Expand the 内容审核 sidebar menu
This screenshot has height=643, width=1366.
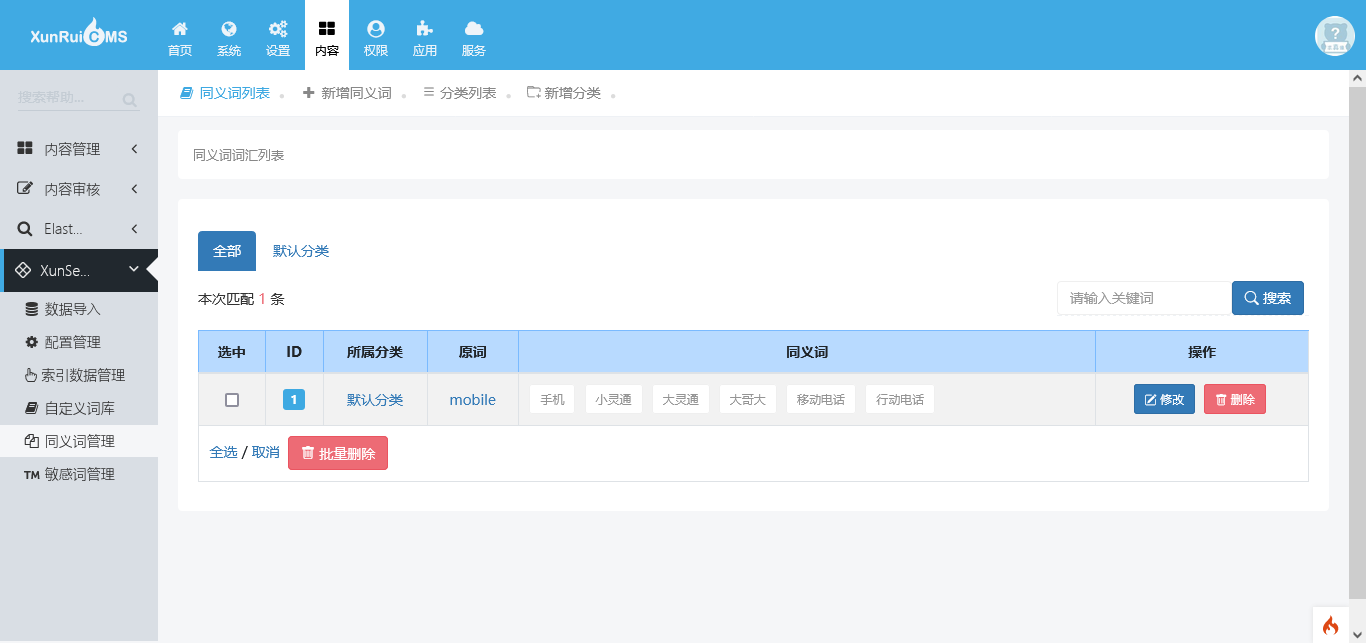pos(79,189)
